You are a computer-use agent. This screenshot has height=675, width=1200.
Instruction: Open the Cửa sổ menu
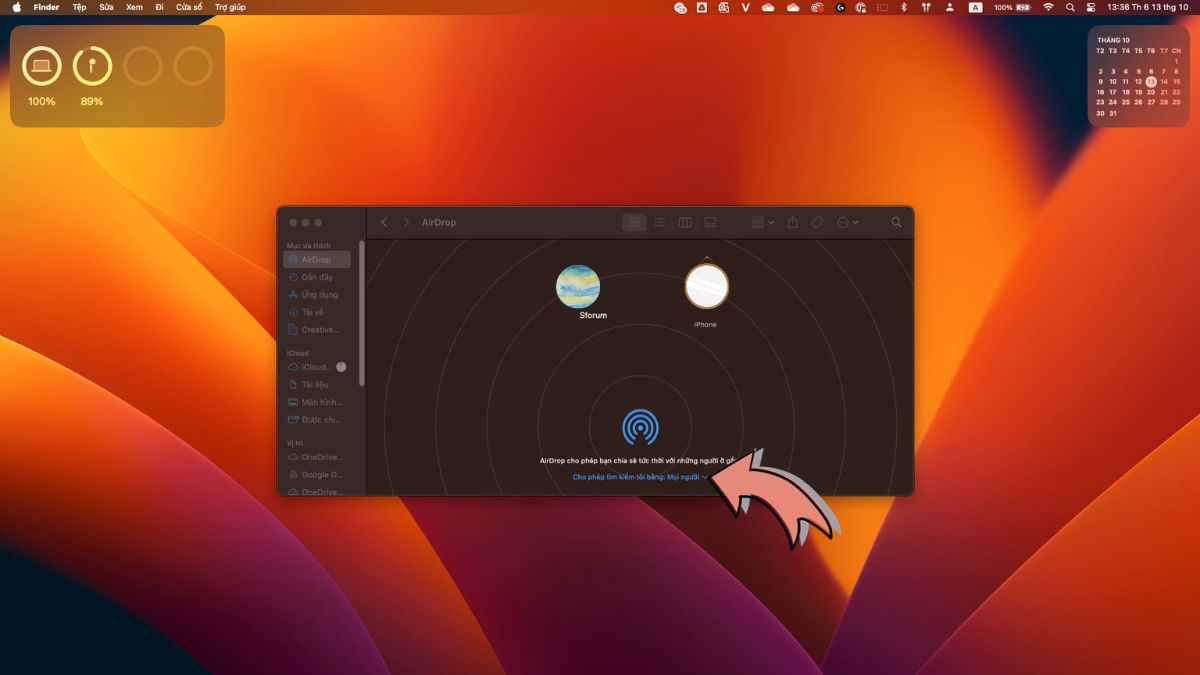pyautogui.click(x=189, y=7)
